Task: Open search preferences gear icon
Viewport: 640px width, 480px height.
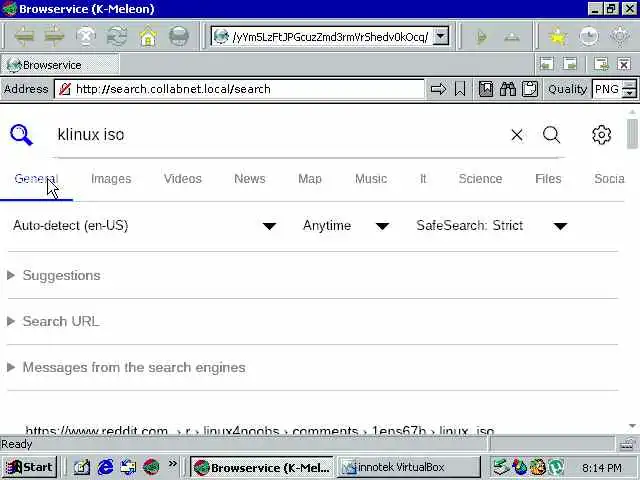Action: coord(602,135)
